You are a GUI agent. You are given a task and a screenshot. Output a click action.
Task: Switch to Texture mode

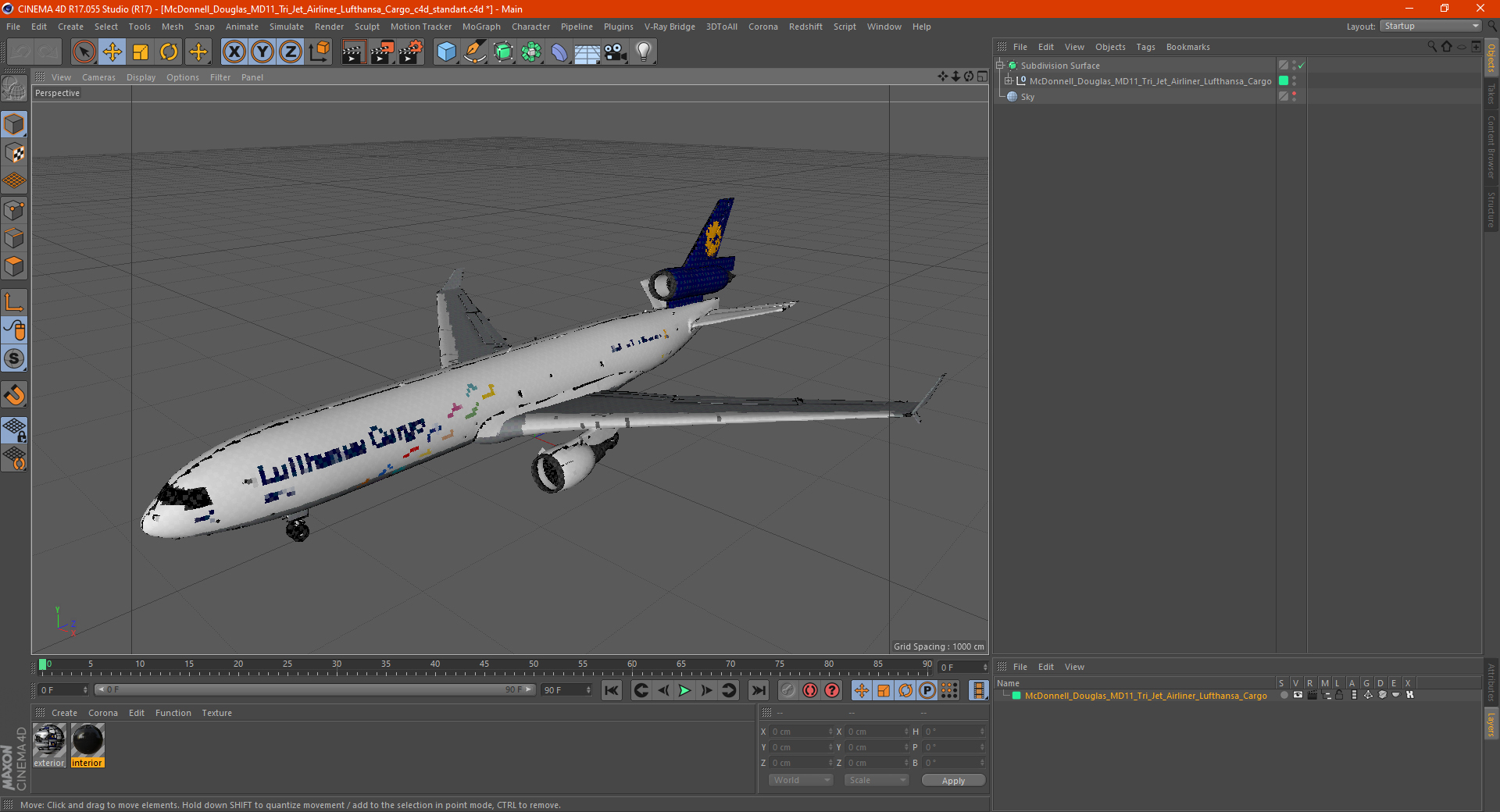[x=14, y=153]
